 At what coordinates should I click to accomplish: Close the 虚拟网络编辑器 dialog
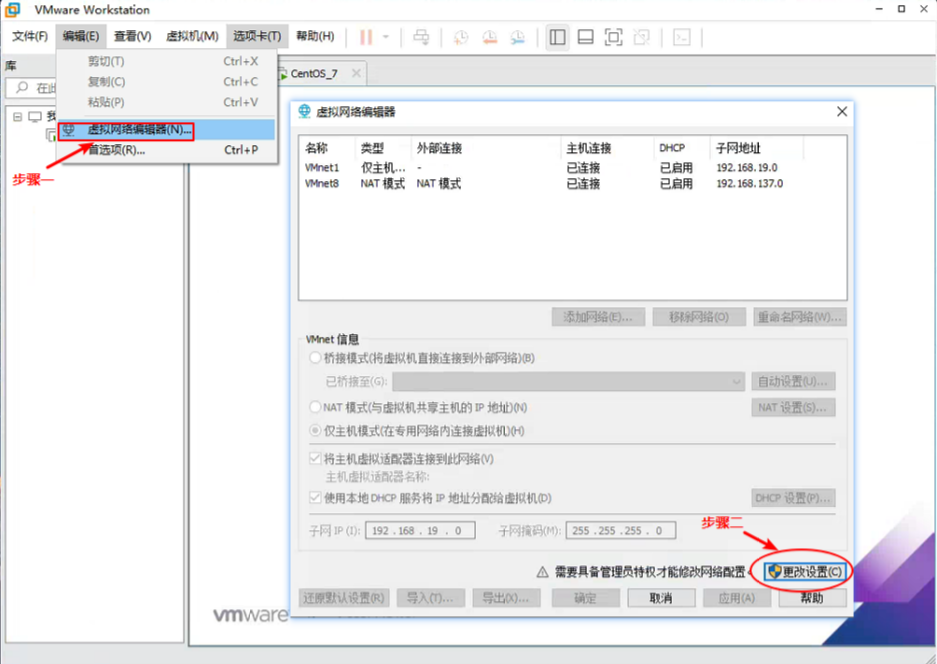coord(842,112)
